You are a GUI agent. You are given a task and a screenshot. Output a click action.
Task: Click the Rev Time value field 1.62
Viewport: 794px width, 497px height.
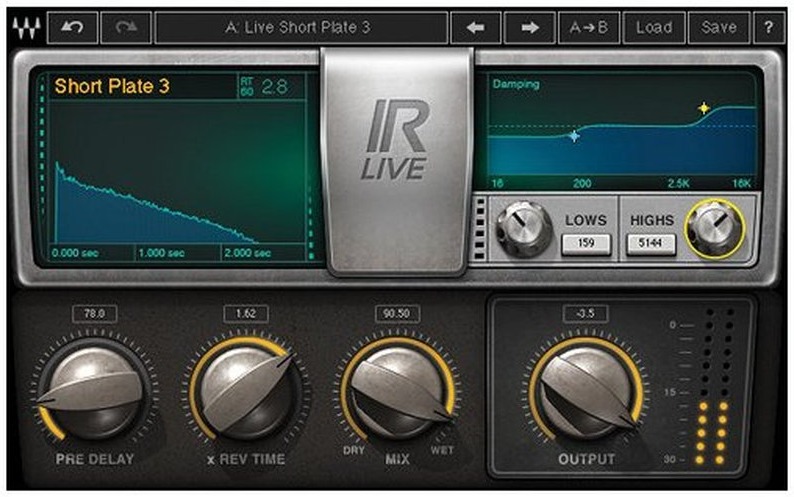click(246, 314)
